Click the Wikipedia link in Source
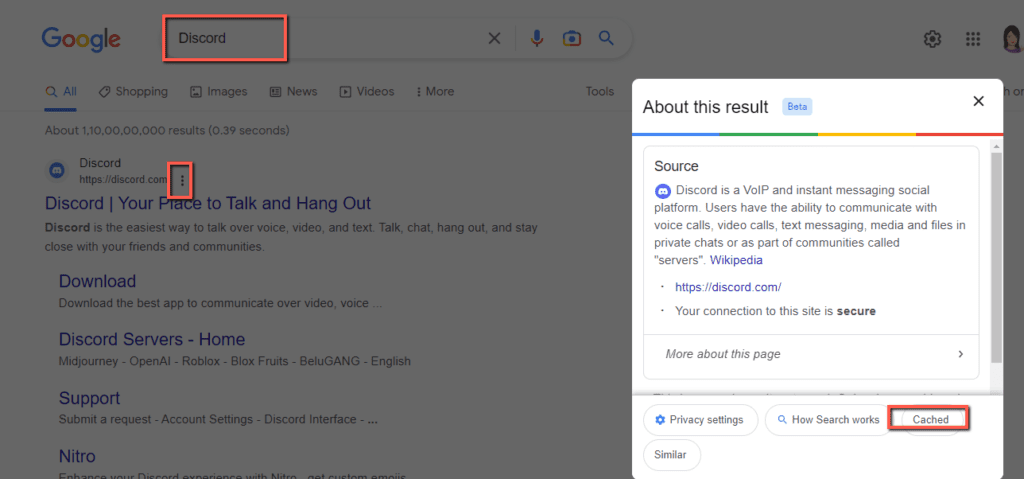Image resolution: width=1024 pixels, height=479 pixels. click(x=736, y=260)
